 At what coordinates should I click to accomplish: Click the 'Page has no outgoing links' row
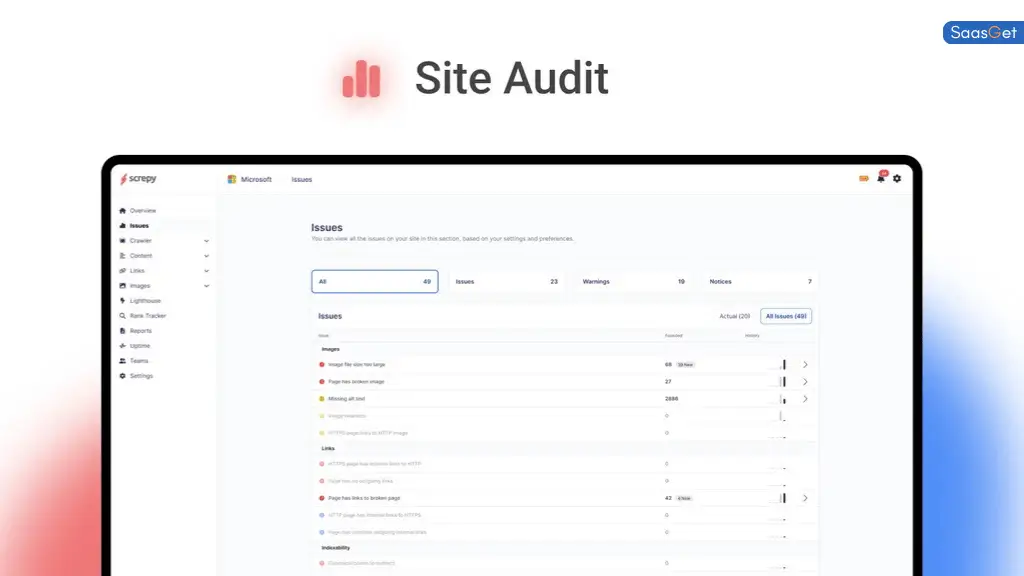(x=564, y=481)
